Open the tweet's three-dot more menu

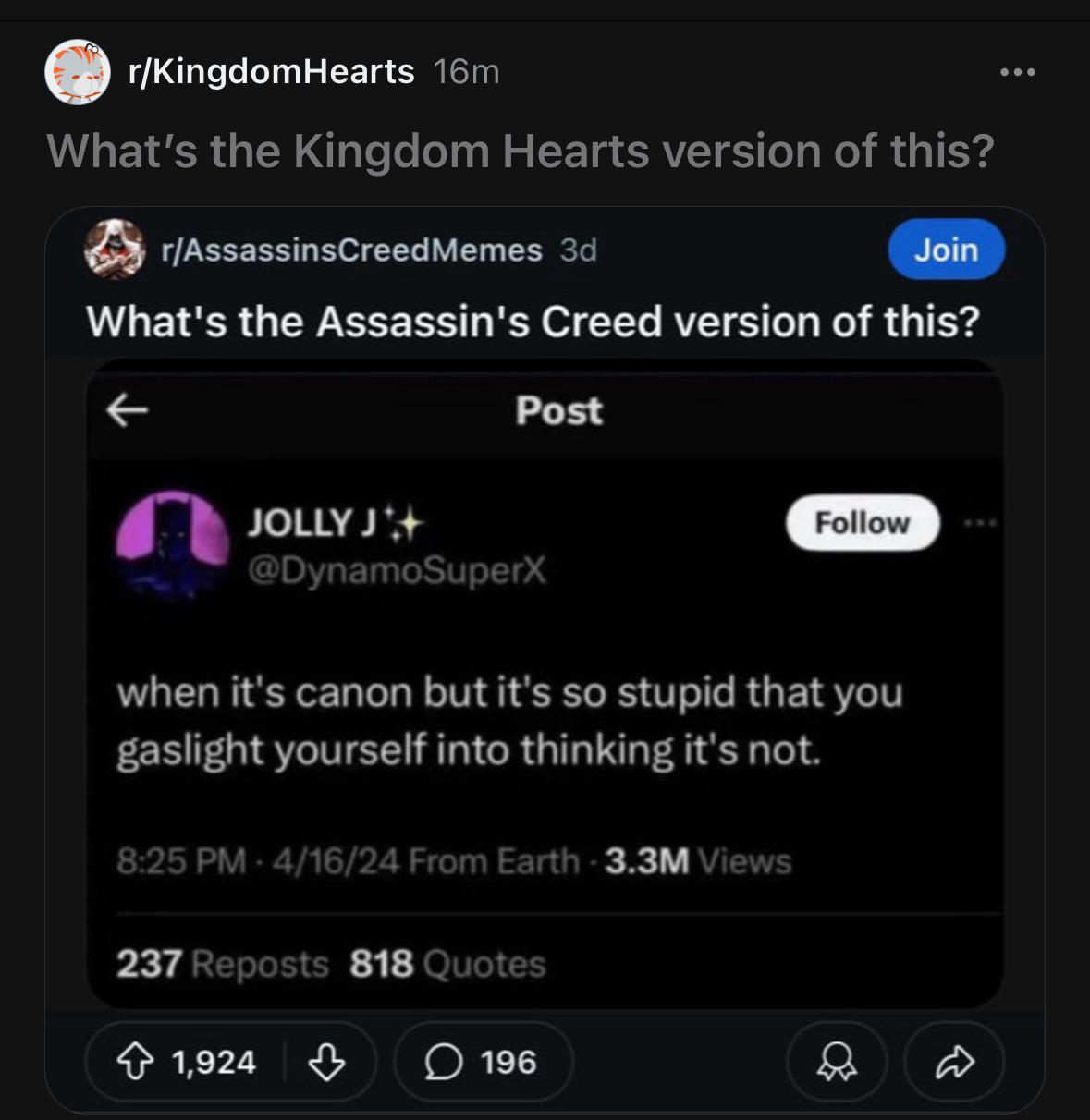(976, 523)
